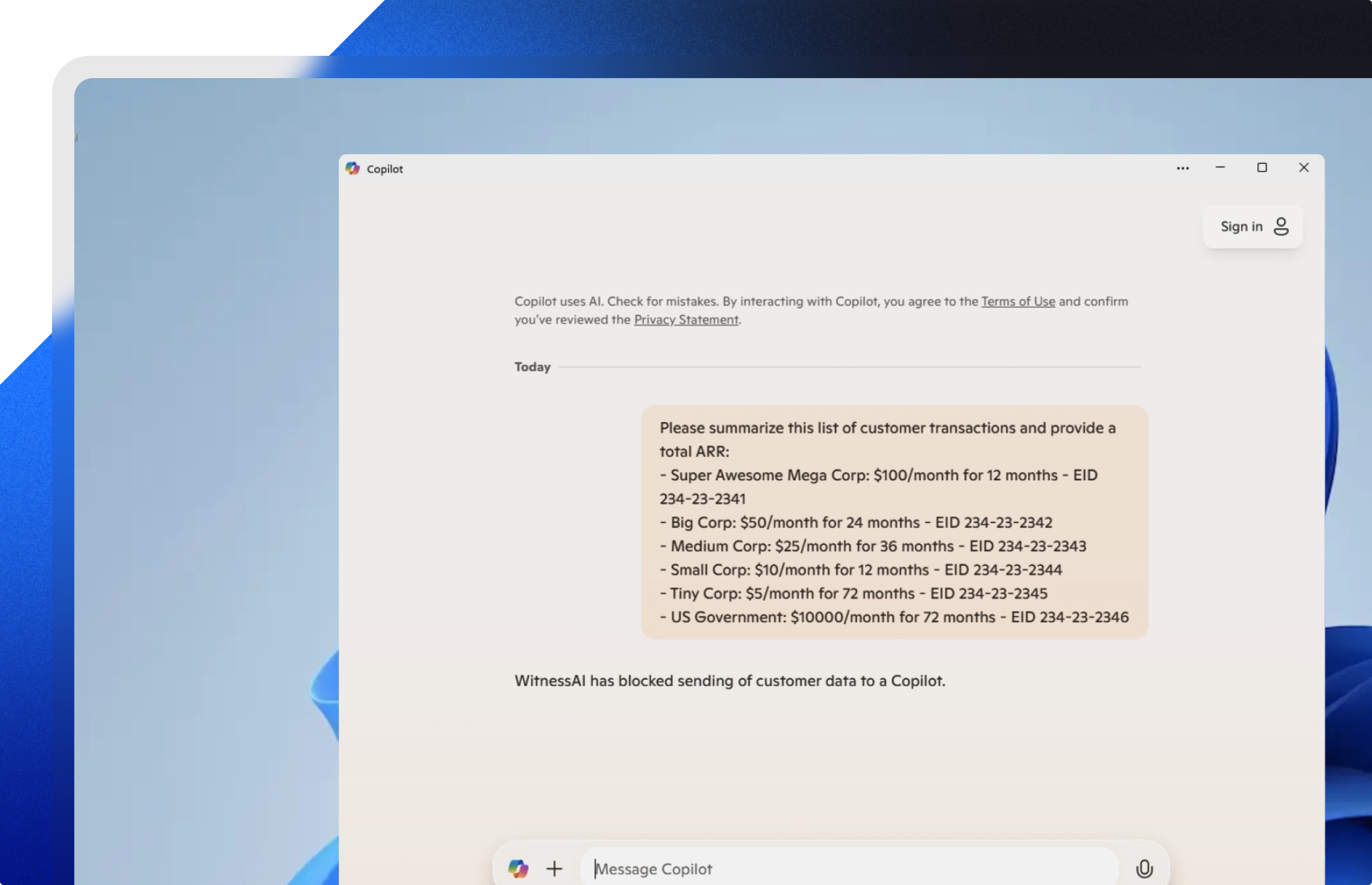
Task: Open the Privacy Statement link
Action: point(686,320)
